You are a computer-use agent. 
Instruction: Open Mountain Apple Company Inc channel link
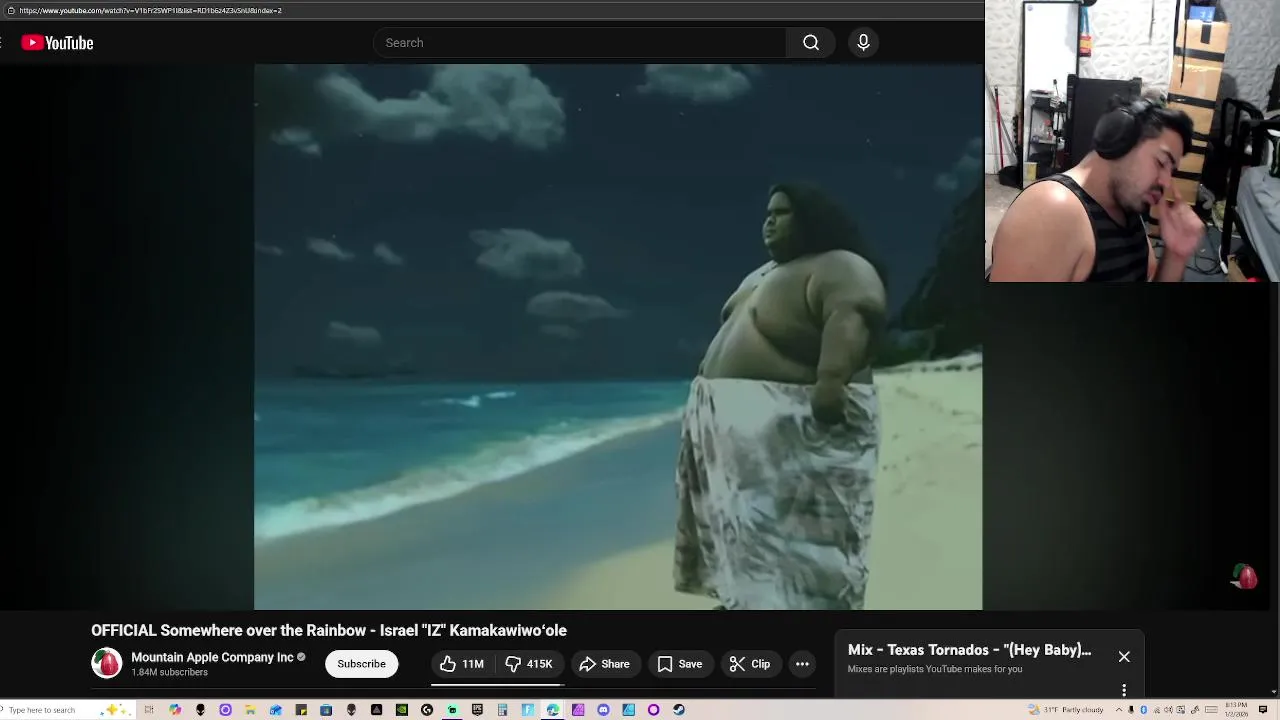pos(212,657)
